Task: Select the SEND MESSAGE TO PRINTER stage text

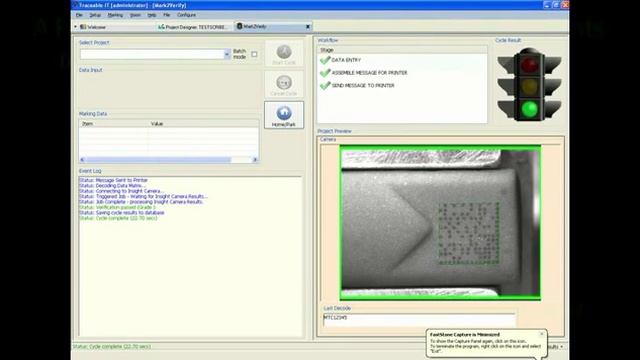Action: pos(363,86)
